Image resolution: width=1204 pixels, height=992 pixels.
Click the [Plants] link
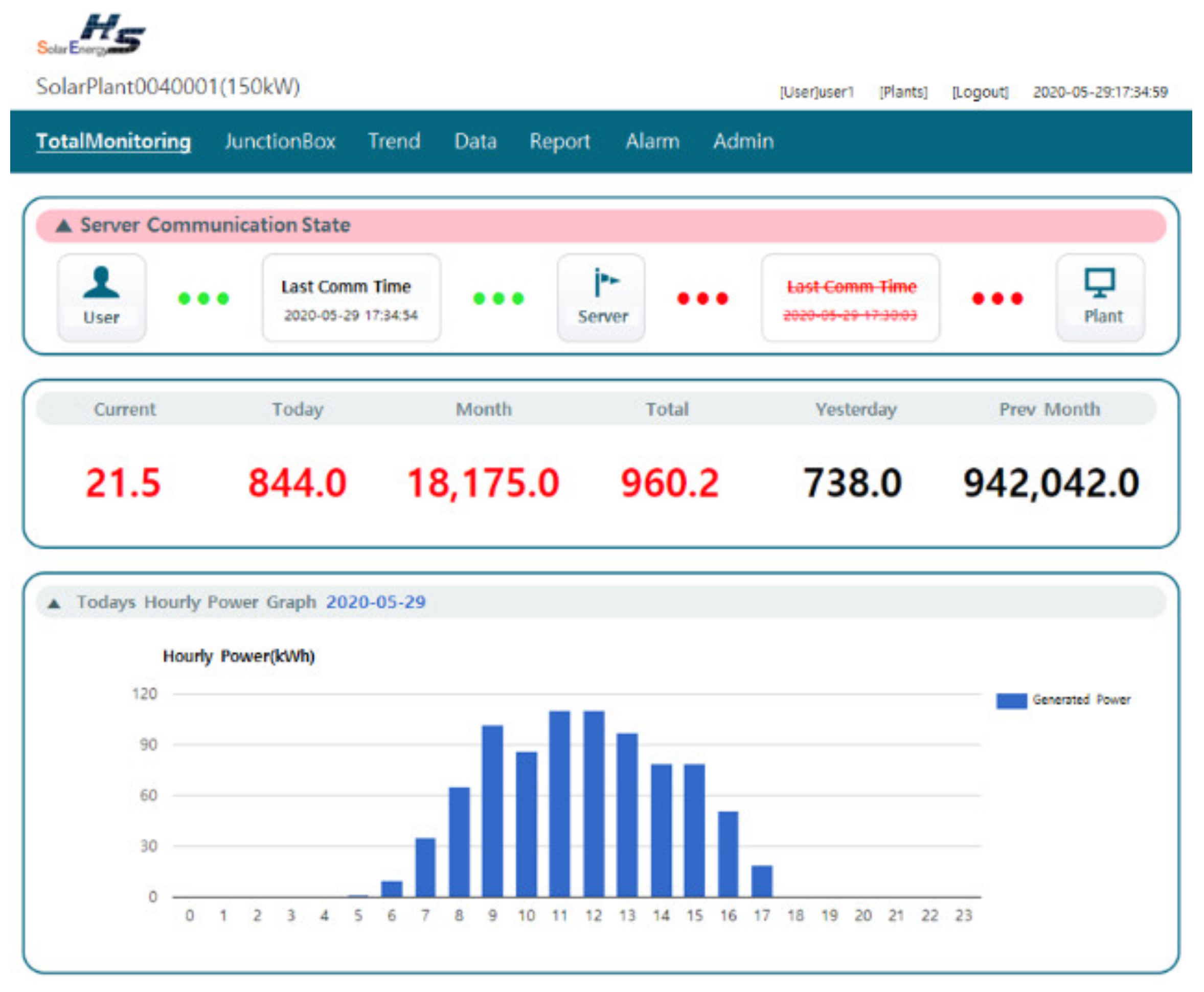(903, 92)
